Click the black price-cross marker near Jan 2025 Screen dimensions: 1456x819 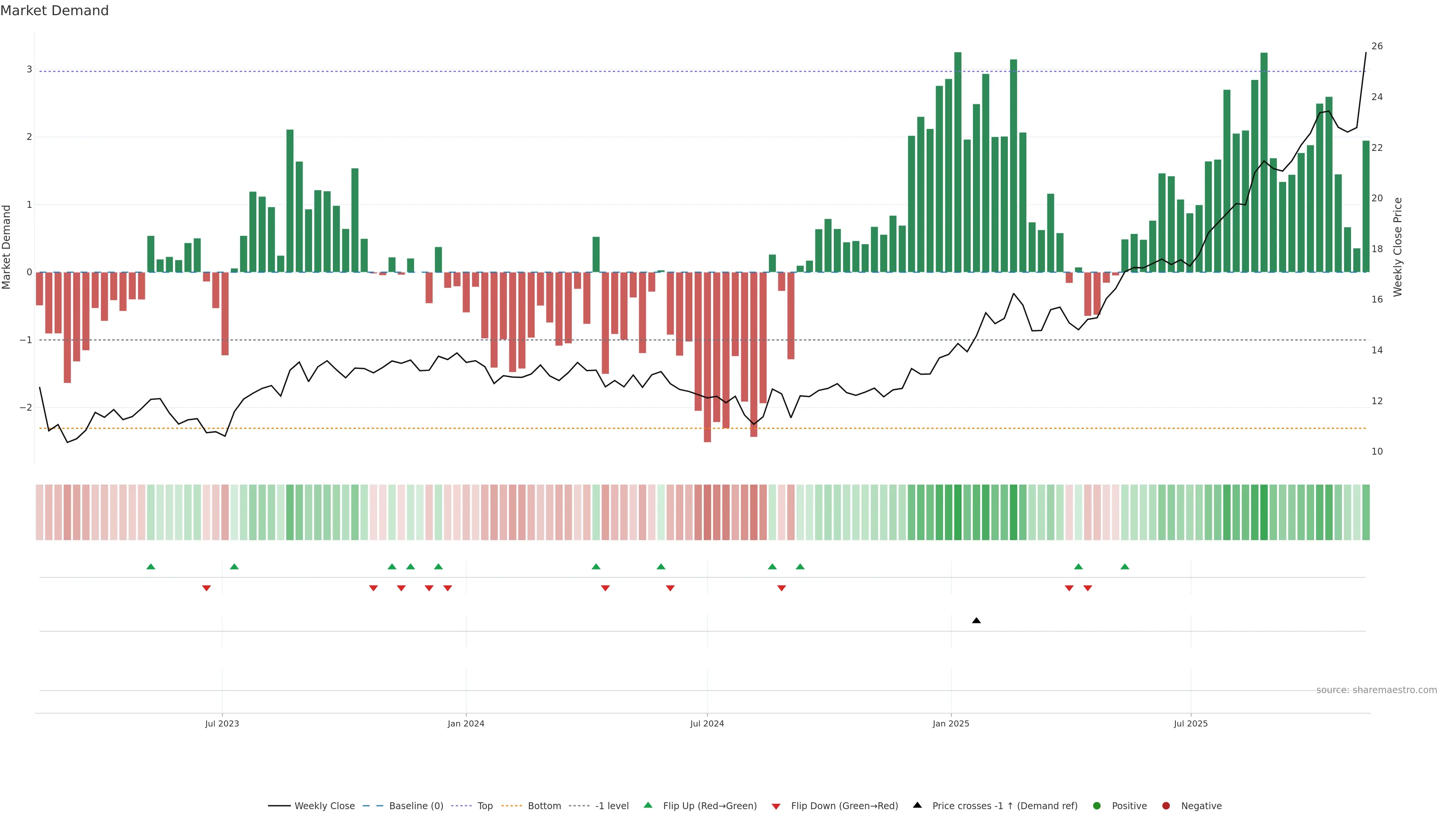click(976, 621)
